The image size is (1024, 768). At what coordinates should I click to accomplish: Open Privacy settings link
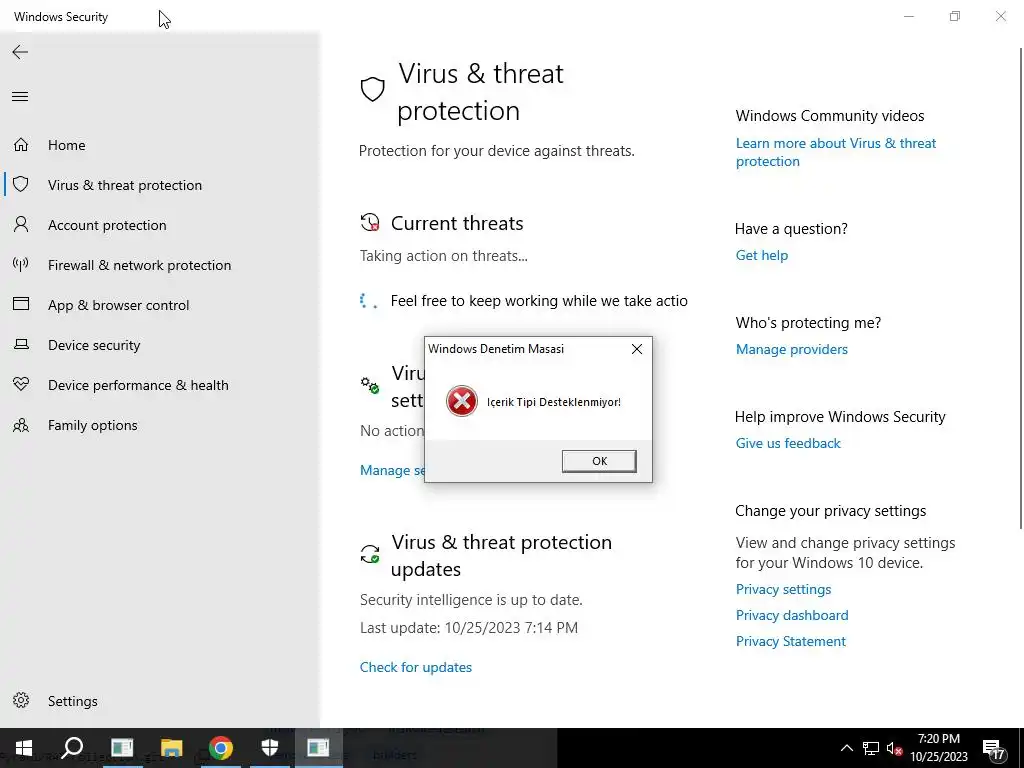[x=784, y=589]
